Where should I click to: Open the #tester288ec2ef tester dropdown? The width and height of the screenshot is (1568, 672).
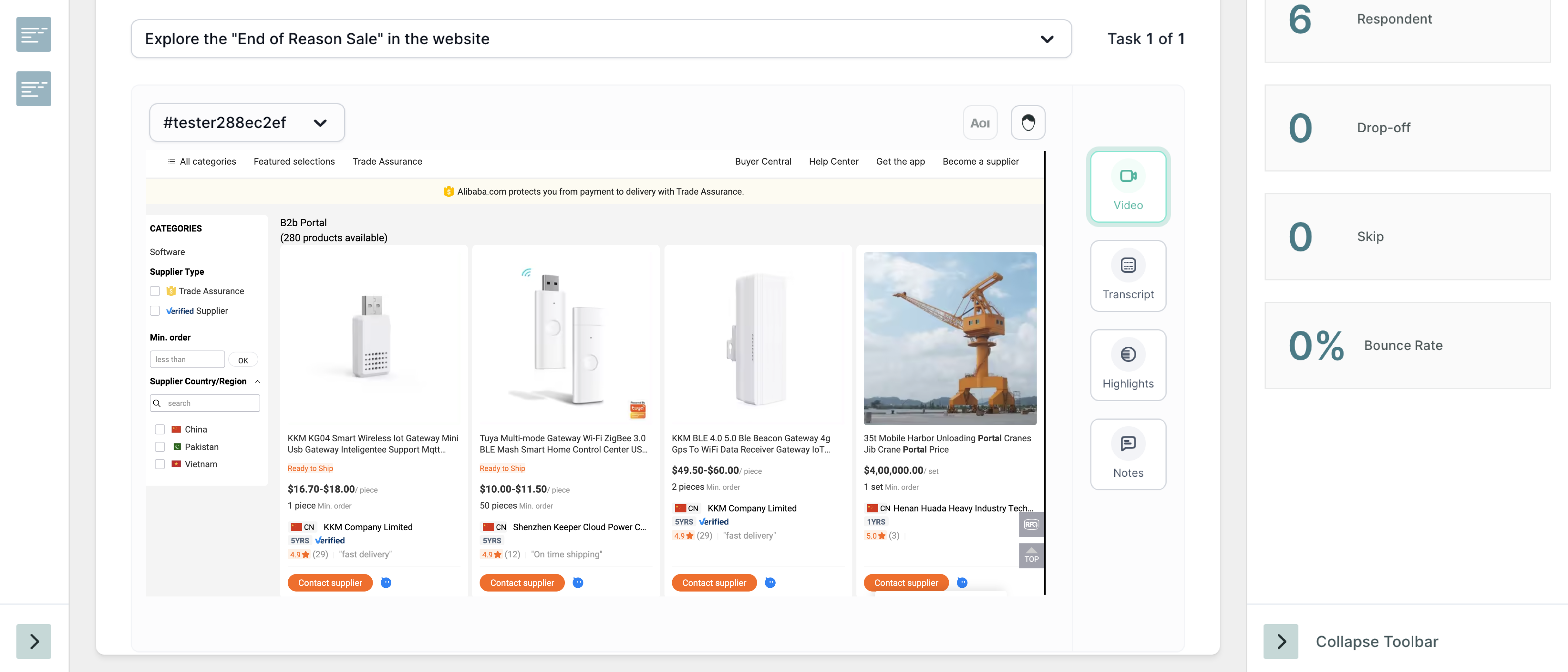(247, 122)
